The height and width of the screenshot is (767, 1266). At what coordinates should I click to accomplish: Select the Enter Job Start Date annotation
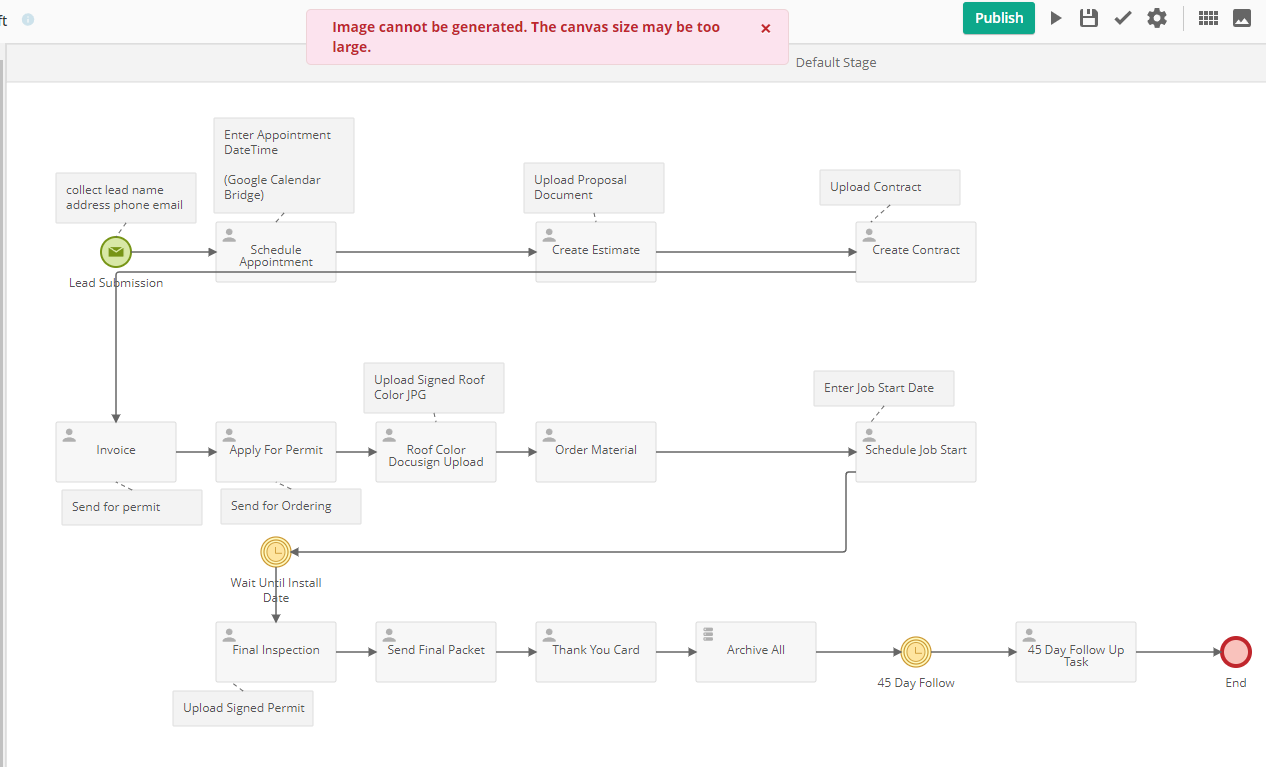[884, 388]
